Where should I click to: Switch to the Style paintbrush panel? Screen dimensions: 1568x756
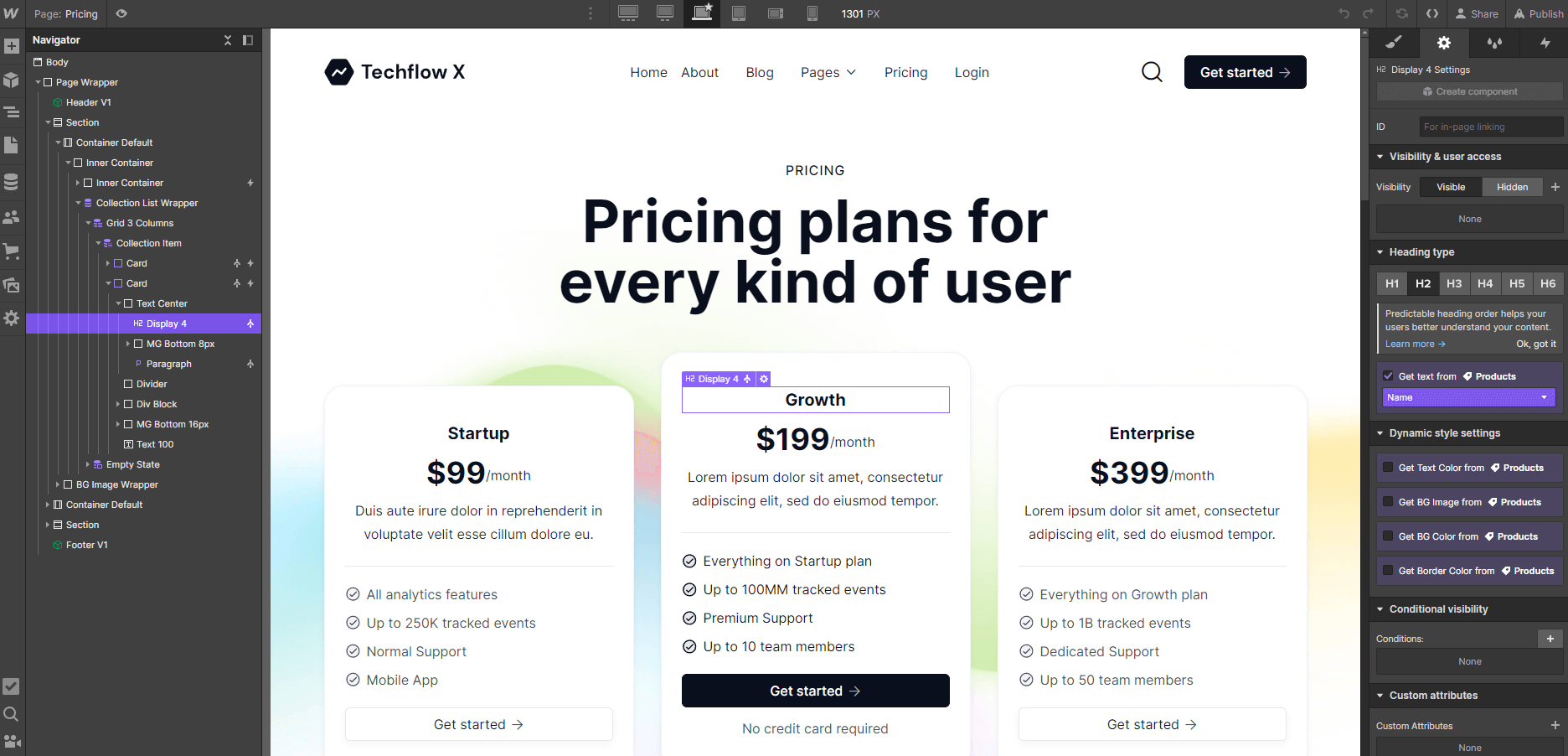(1393, 42)
